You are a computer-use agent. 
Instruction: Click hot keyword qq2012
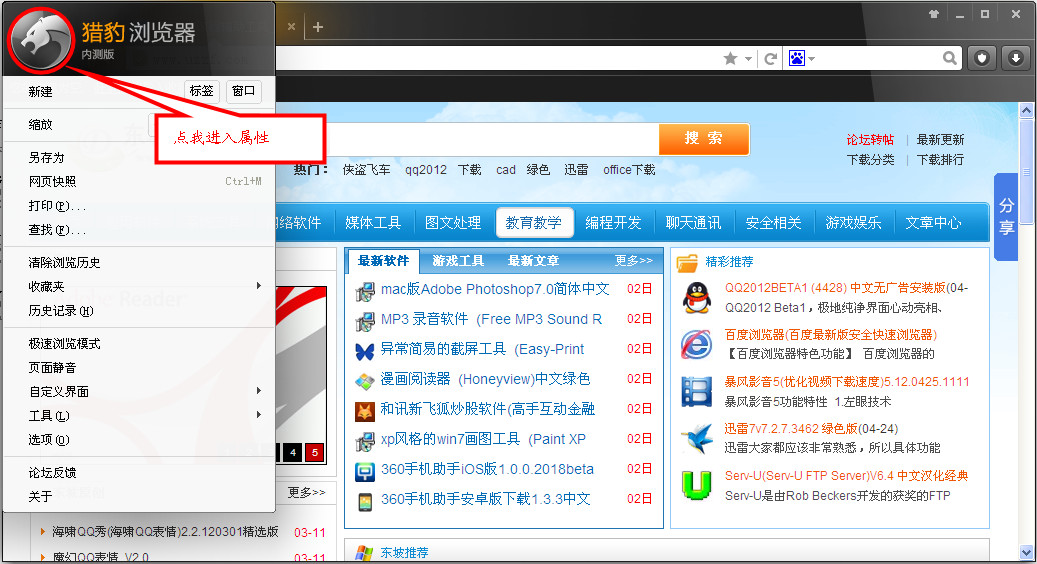click(x=426, y=170)
